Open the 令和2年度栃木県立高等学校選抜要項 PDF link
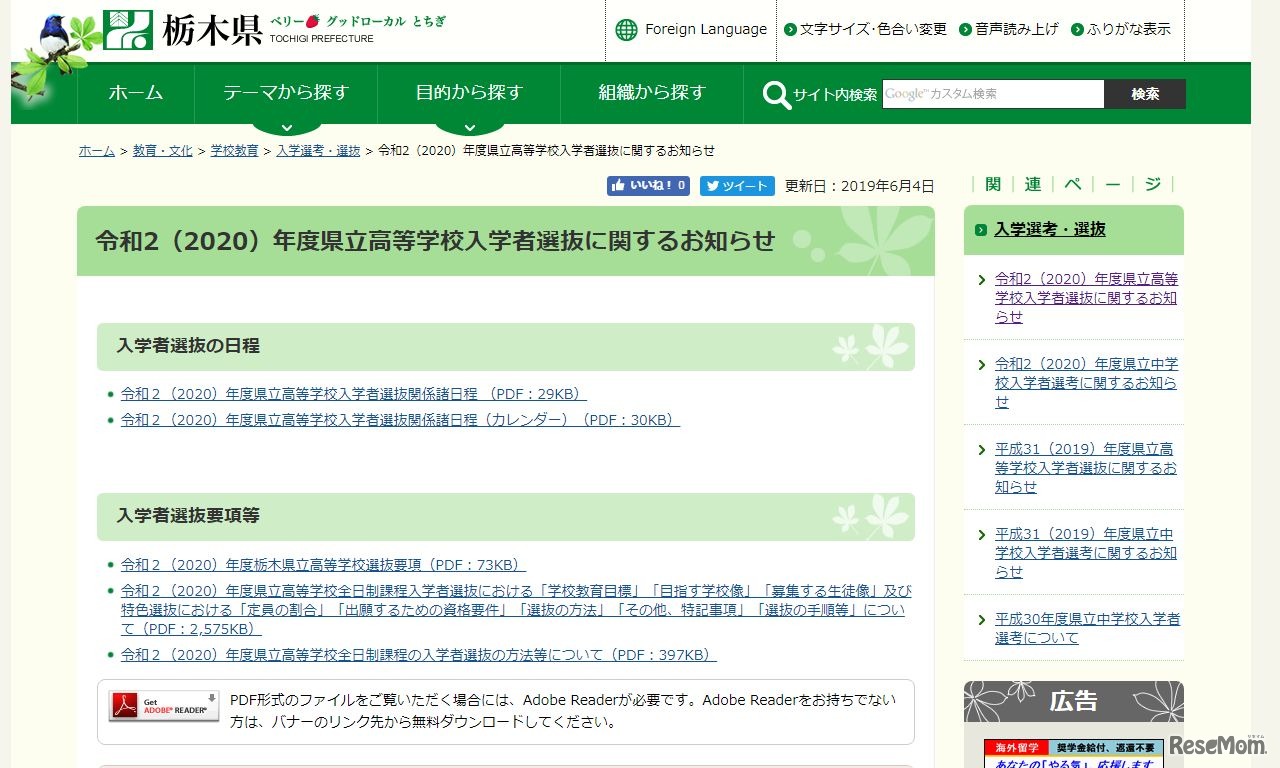This screenshot has width=1280, height=768. 320,564
